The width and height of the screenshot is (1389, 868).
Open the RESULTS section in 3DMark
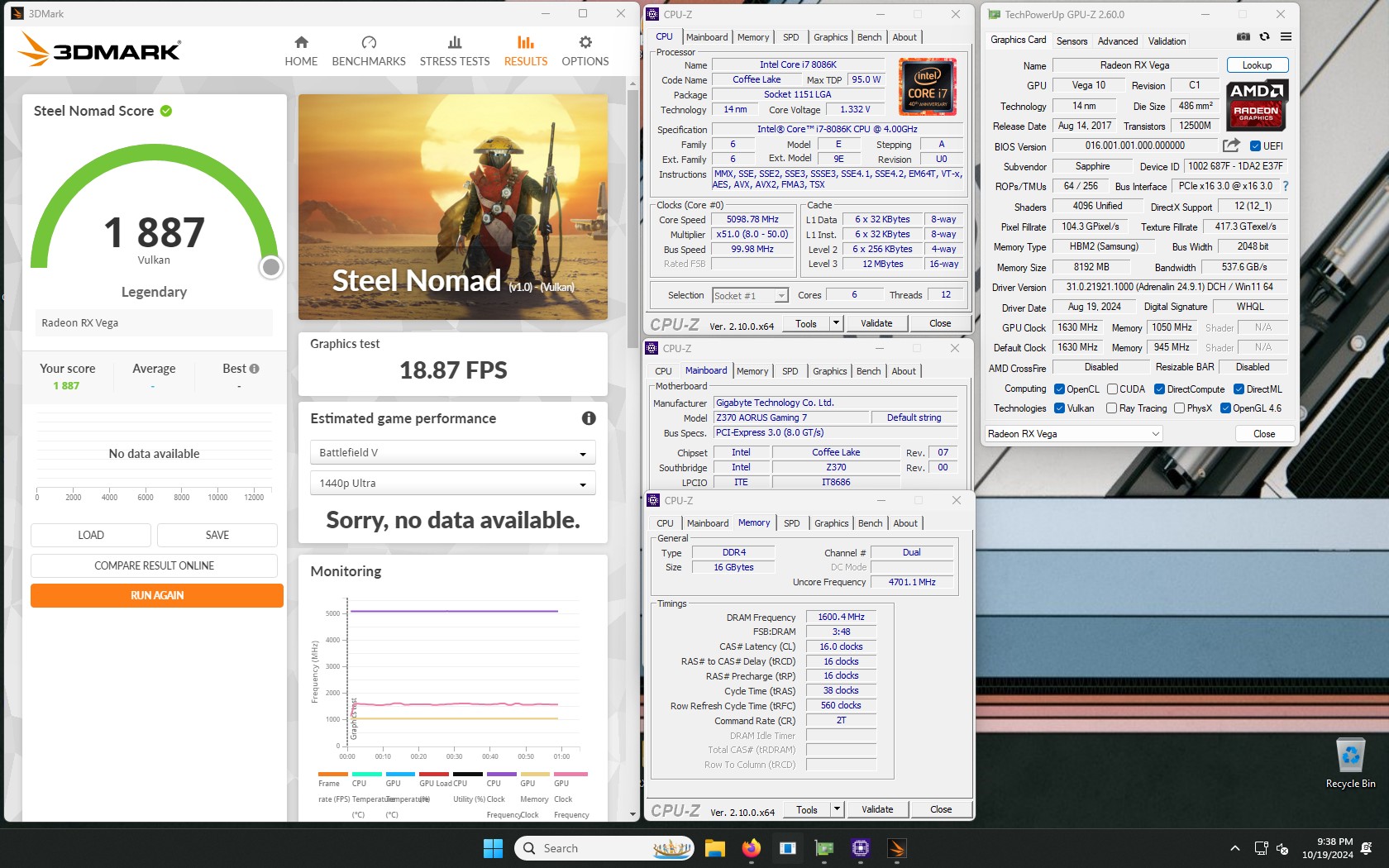click(x=526, y=51)
